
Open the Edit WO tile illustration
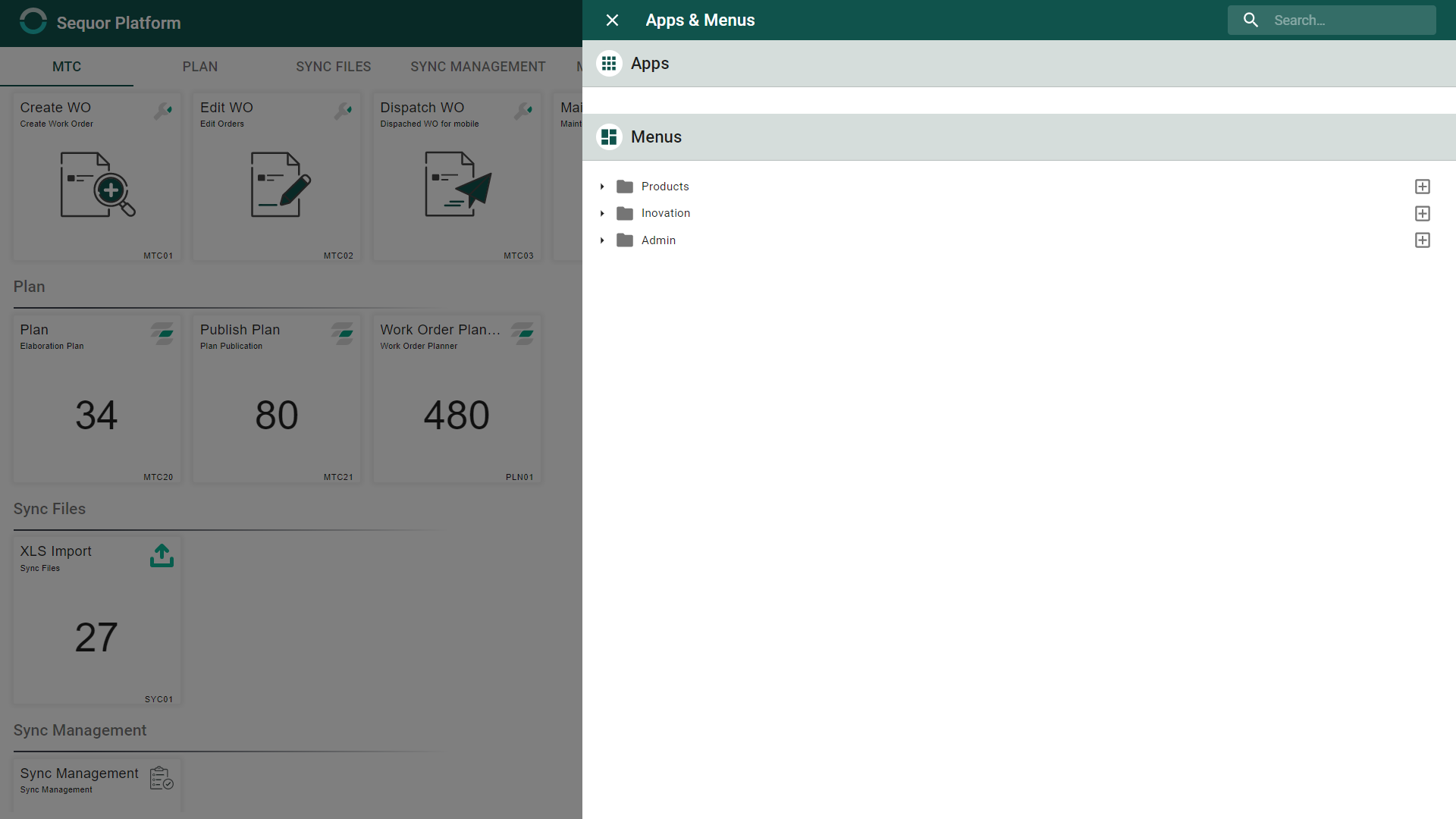281,185
